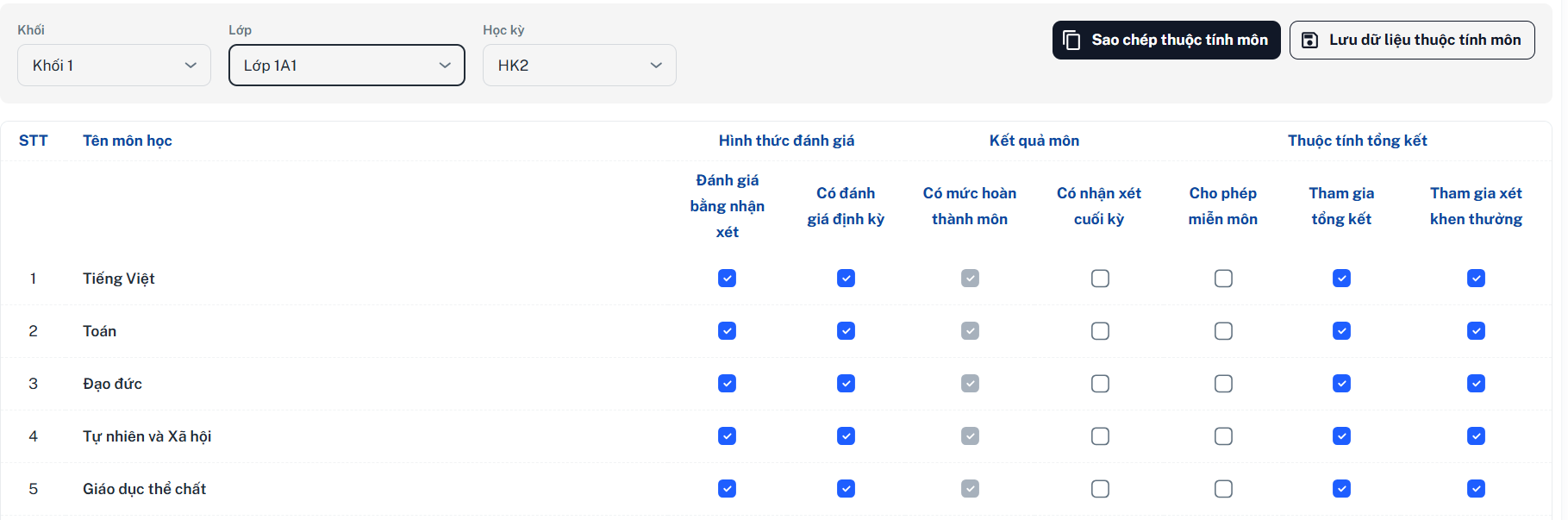Uncheck Tham gia tổng kết for Tự nhiên và Xã hội
This screenshot has height=520, width=1568.
click(x=1341, y=436)
